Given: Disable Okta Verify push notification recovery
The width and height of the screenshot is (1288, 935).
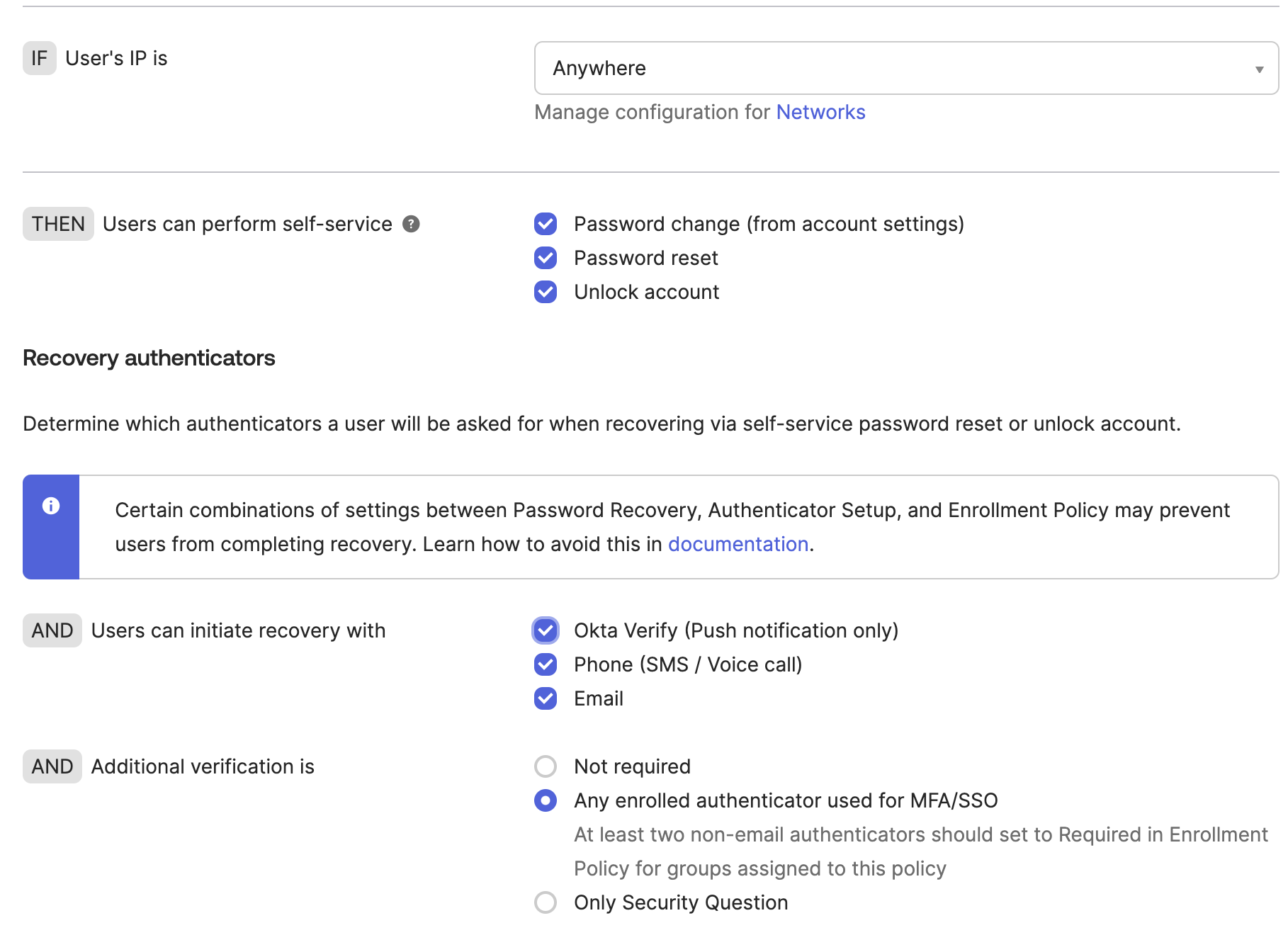Looking at the screenshot, I should click(x=546, y=630).
